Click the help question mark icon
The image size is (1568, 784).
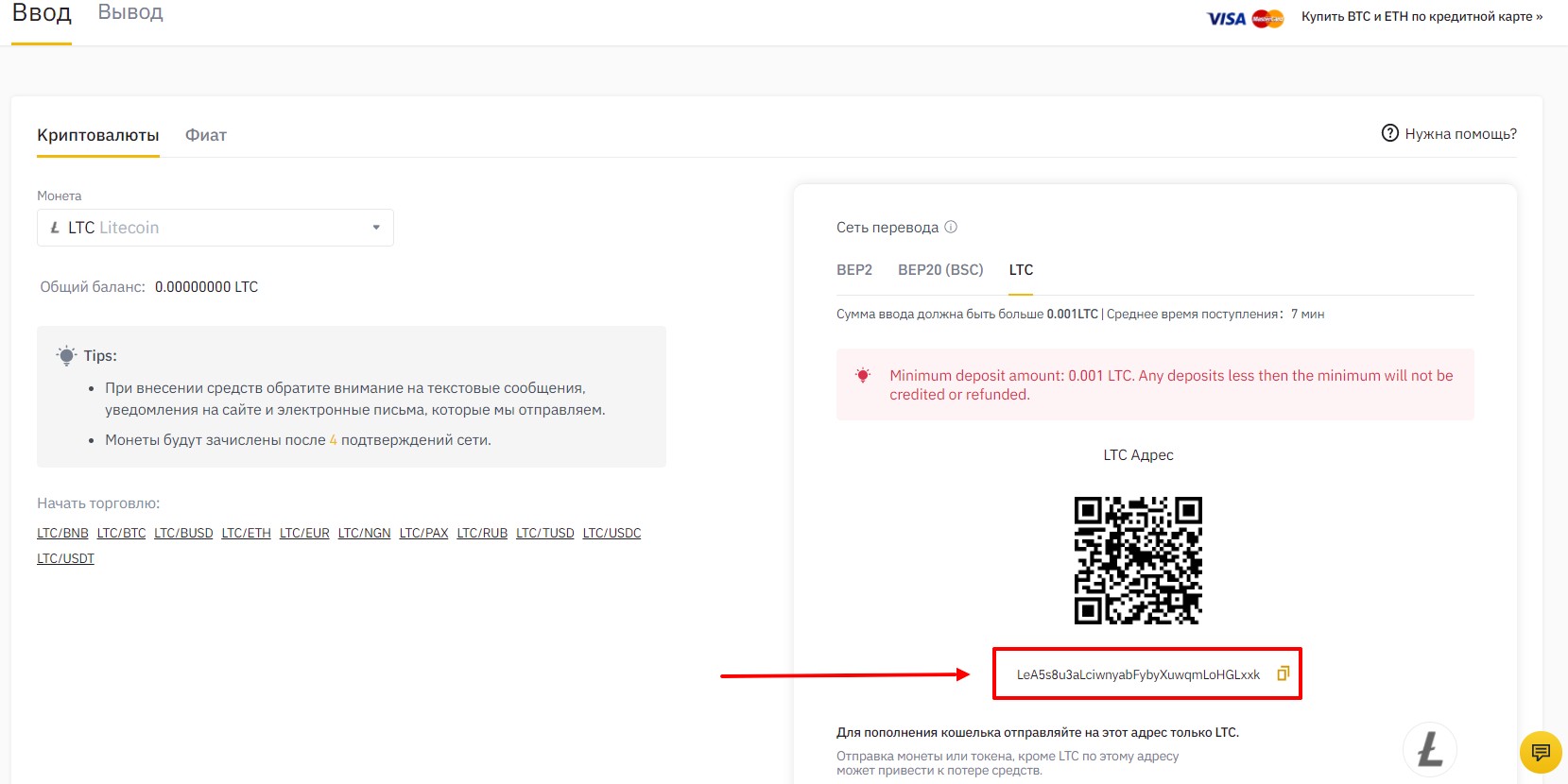[1389, 133]
